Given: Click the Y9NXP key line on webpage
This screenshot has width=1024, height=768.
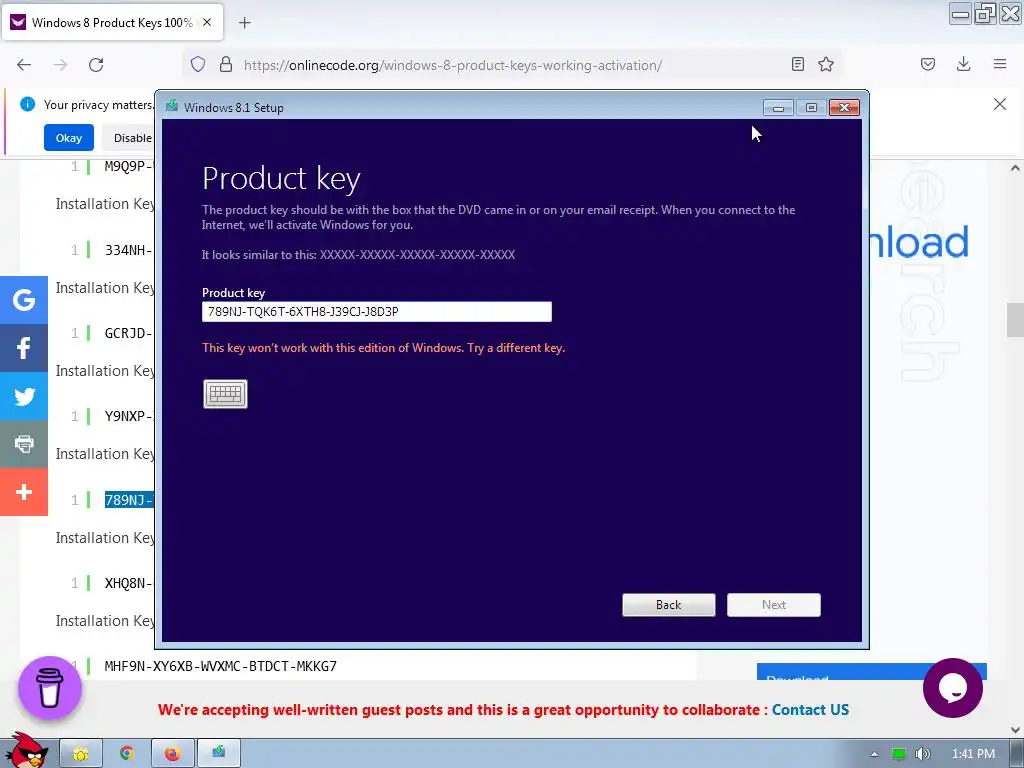Looking at the screenshot, I should pyautogui.click(x=129, y=416).
